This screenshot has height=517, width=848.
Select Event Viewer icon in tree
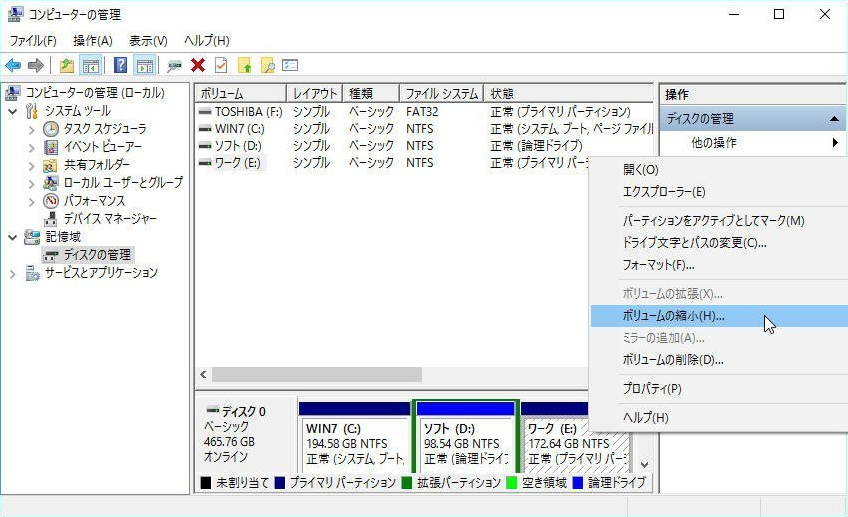tap(51, 147)
